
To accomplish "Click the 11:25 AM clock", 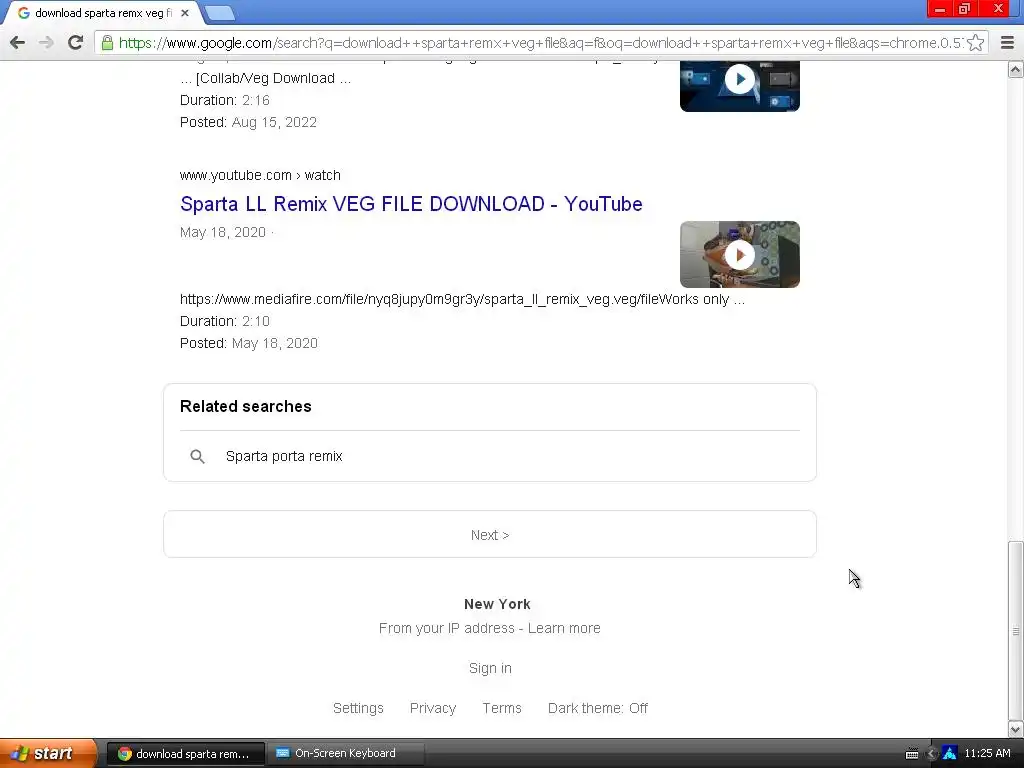I will click(987, 754).
